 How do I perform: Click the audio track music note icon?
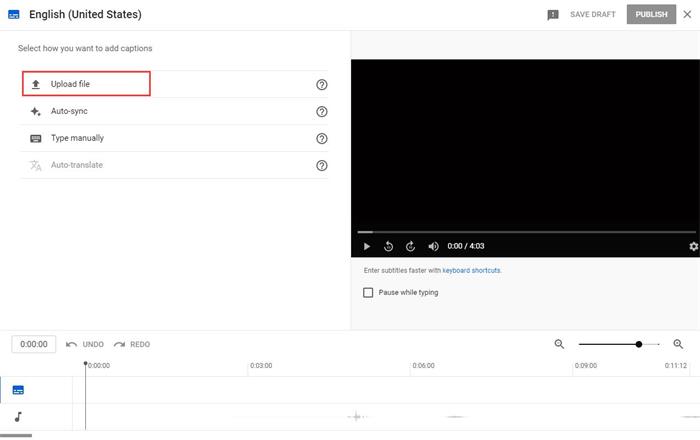click(18, 417)
